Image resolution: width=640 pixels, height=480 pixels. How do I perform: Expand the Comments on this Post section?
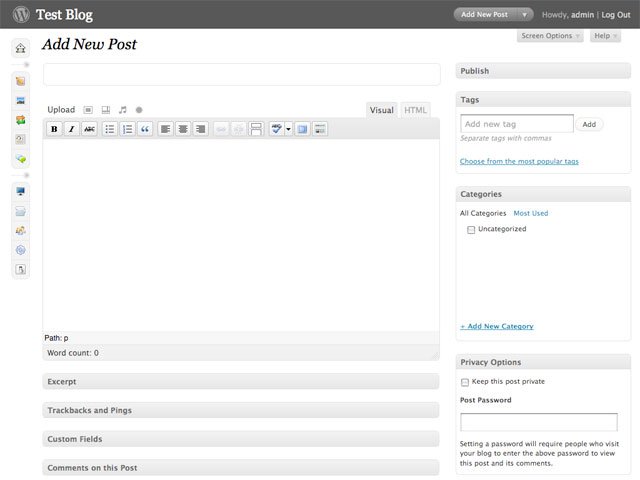click(241, 467)
